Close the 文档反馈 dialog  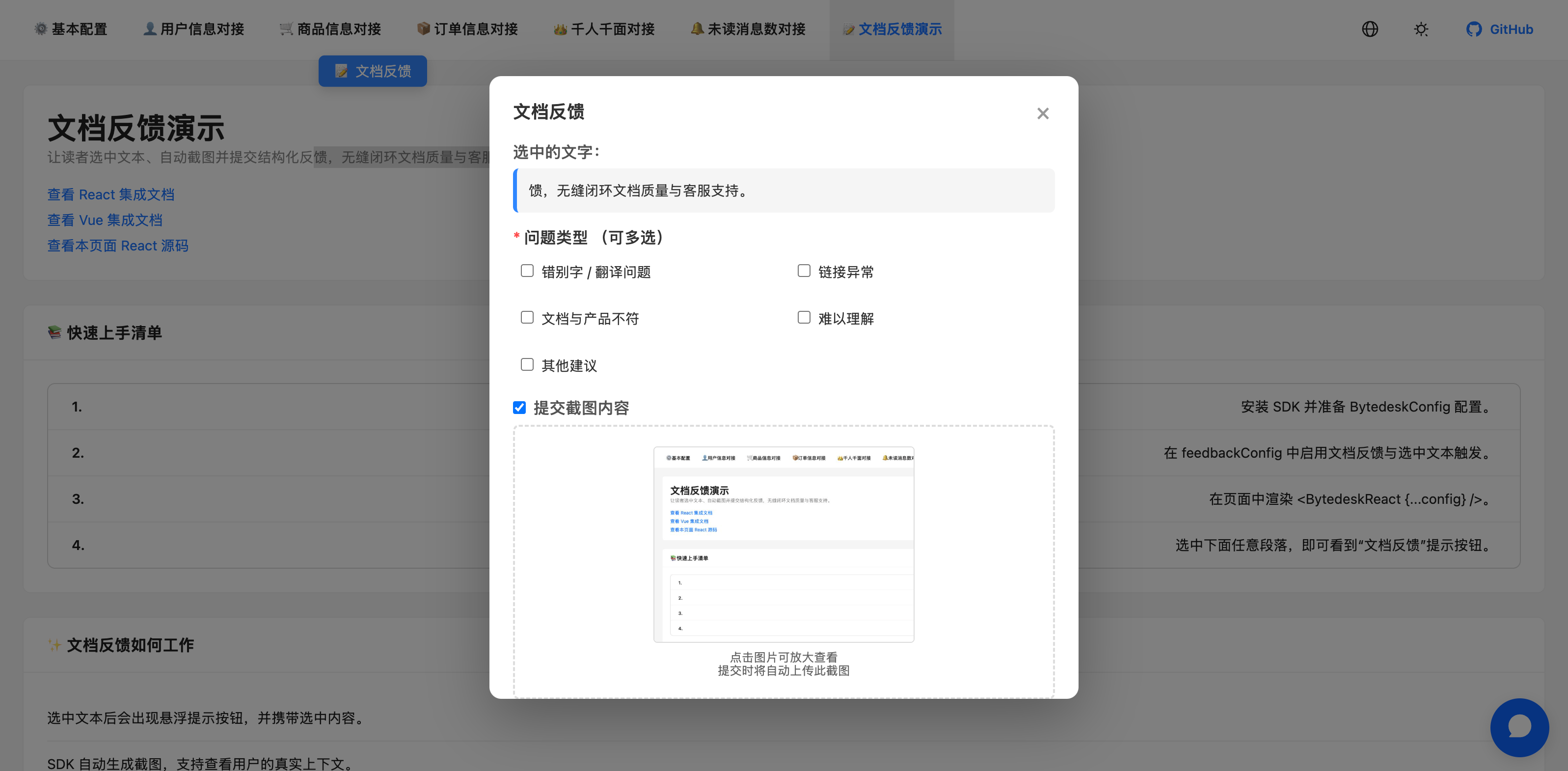click(x=1043, y=113)
